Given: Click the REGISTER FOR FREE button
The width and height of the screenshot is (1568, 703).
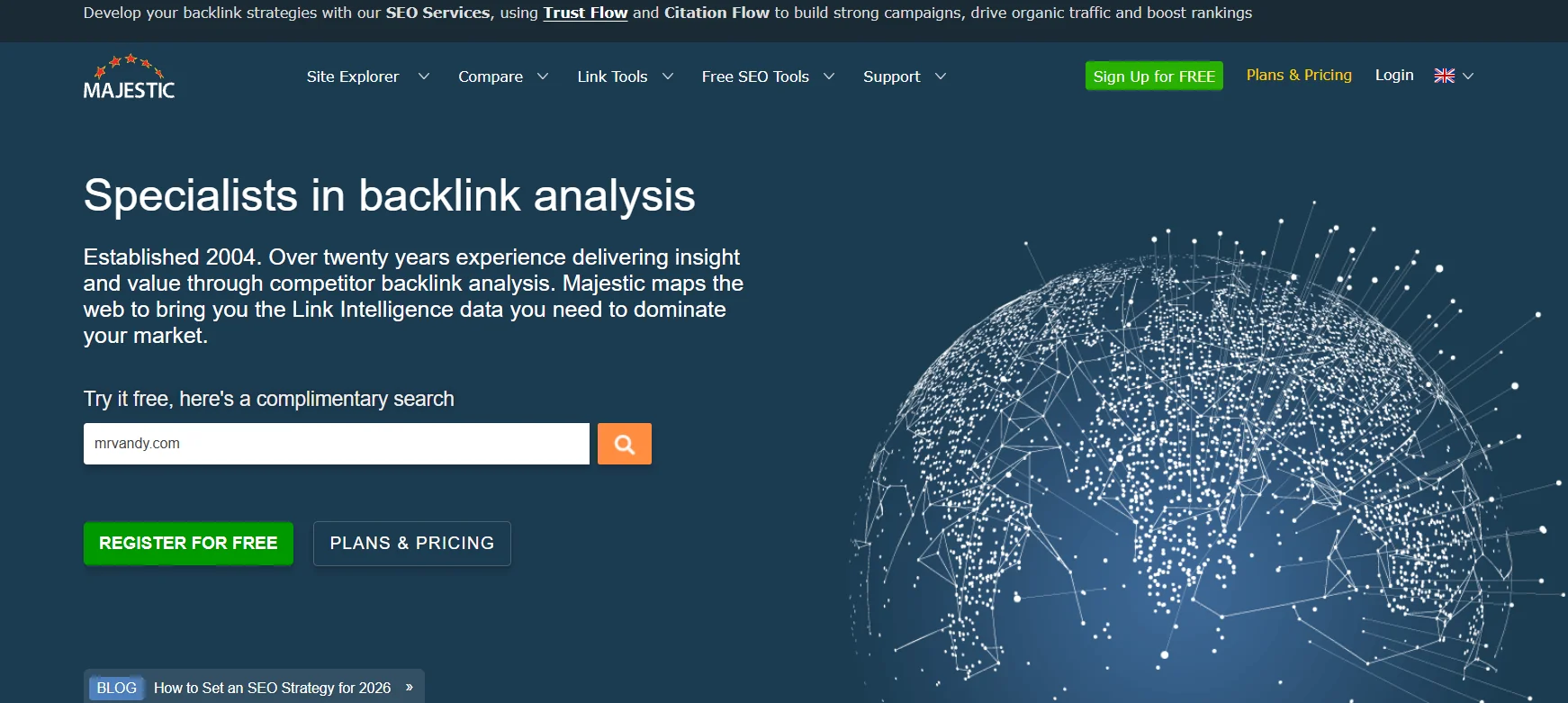Looking at the screenshot, I should pyautogui.click(x=188, y=544).
